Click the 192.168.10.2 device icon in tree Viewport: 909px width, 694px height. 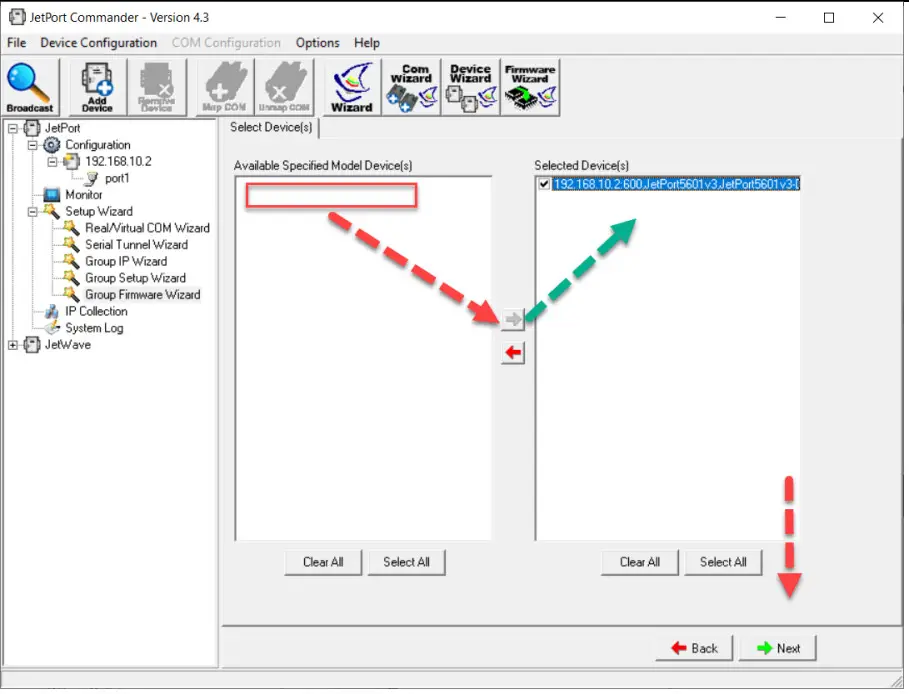pyautogui.click(x=72, y=161)
